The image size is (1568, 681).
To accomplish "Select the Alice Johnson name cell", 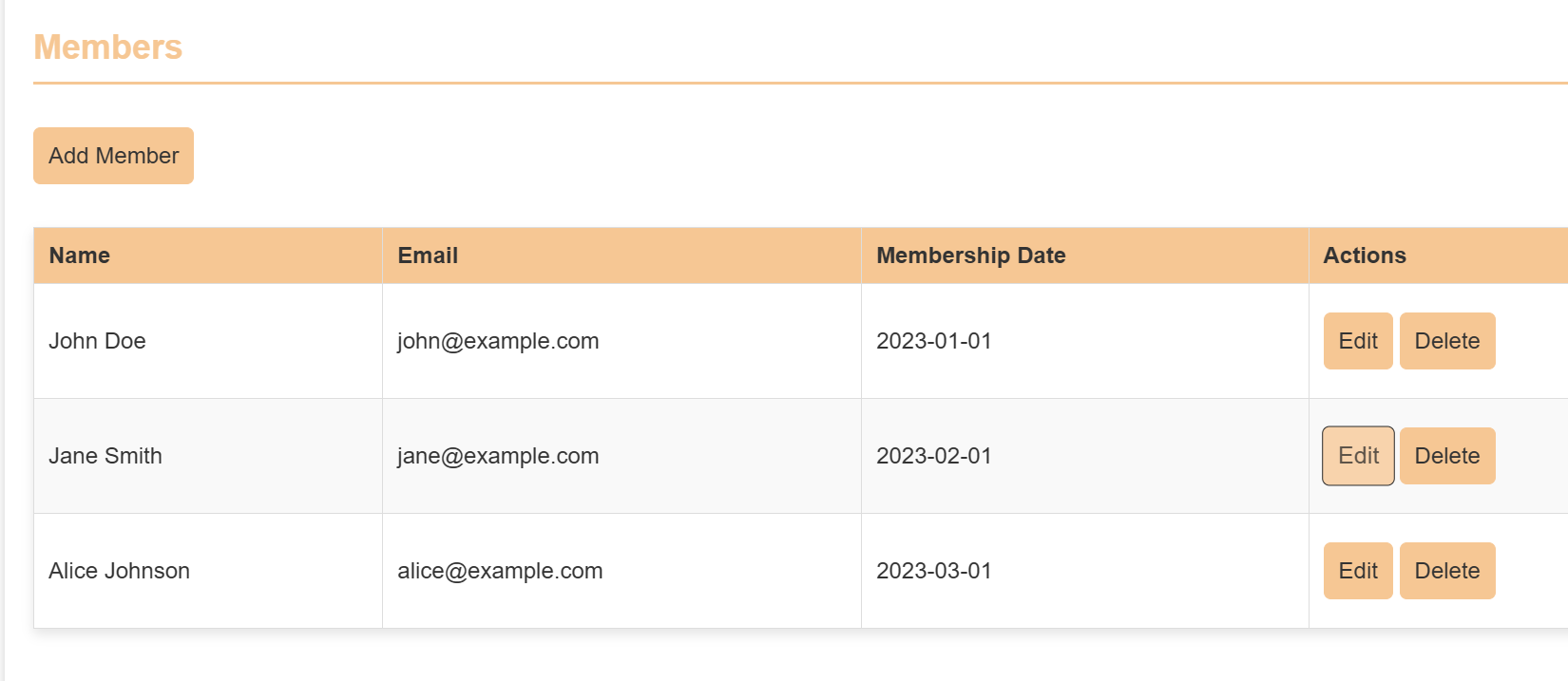I will coord(119,571).
